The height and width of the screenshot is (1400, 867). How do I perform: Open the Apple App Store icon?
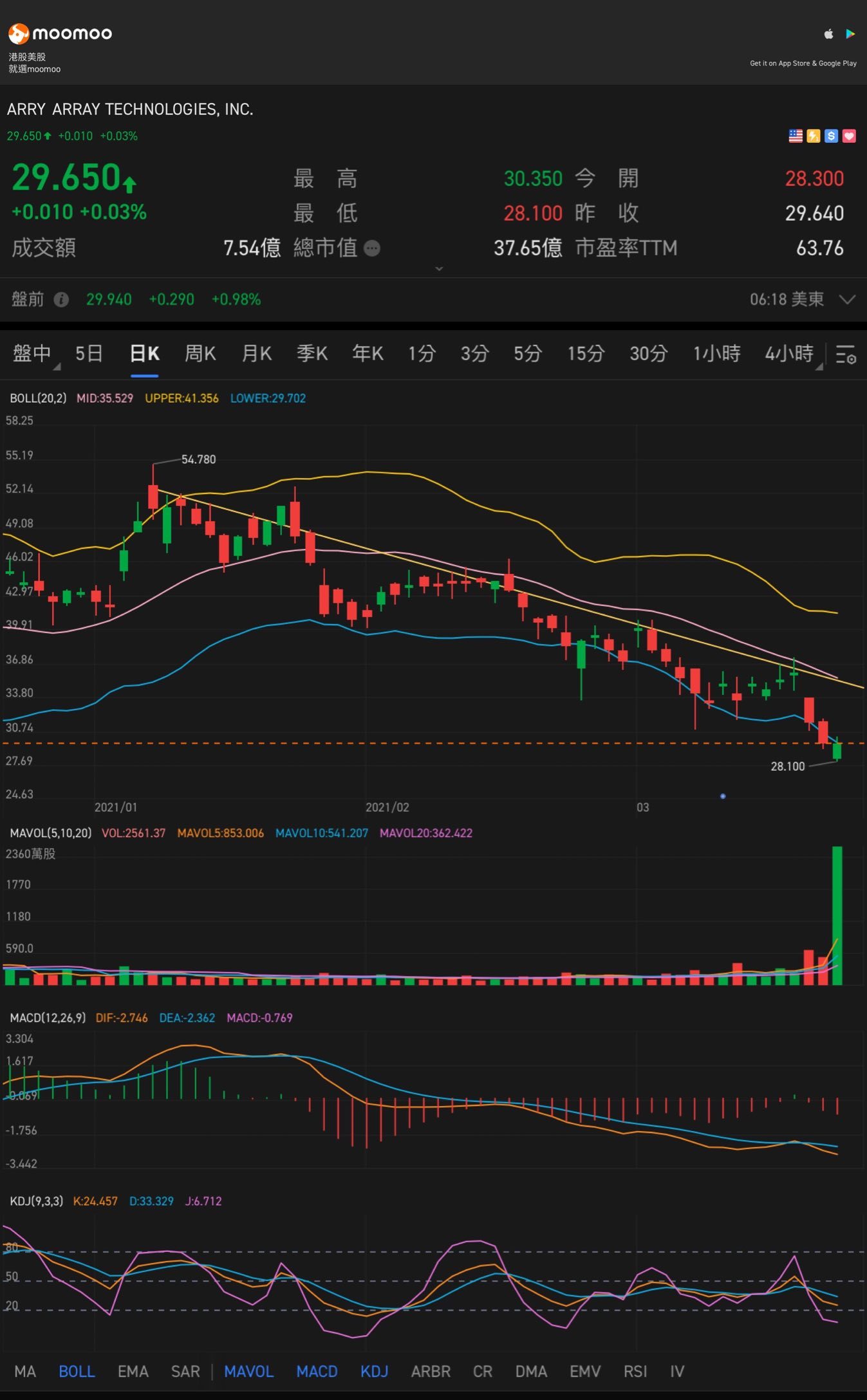829,34
